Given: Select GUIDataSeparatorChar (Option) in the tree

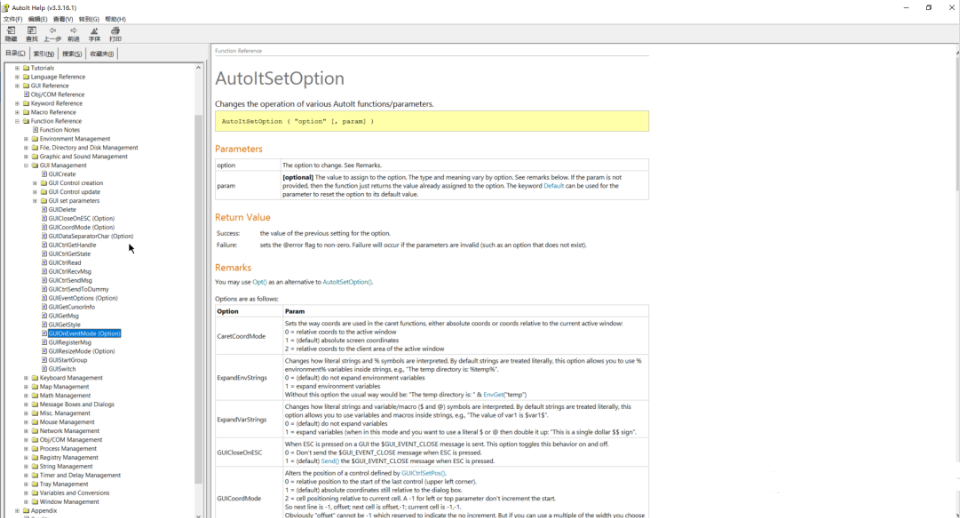Looking at the screenshot, I should (x=91, y=236).
